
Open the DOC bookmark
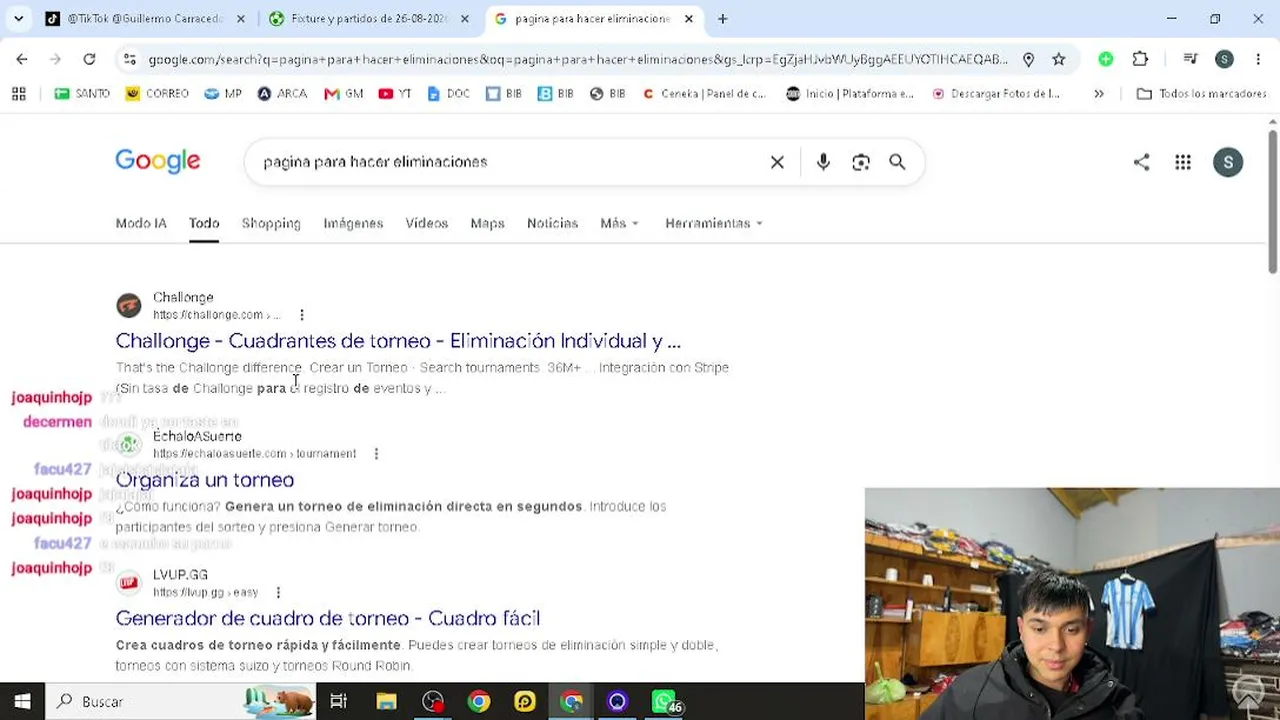pyautogui.click(x=448, y=93)
